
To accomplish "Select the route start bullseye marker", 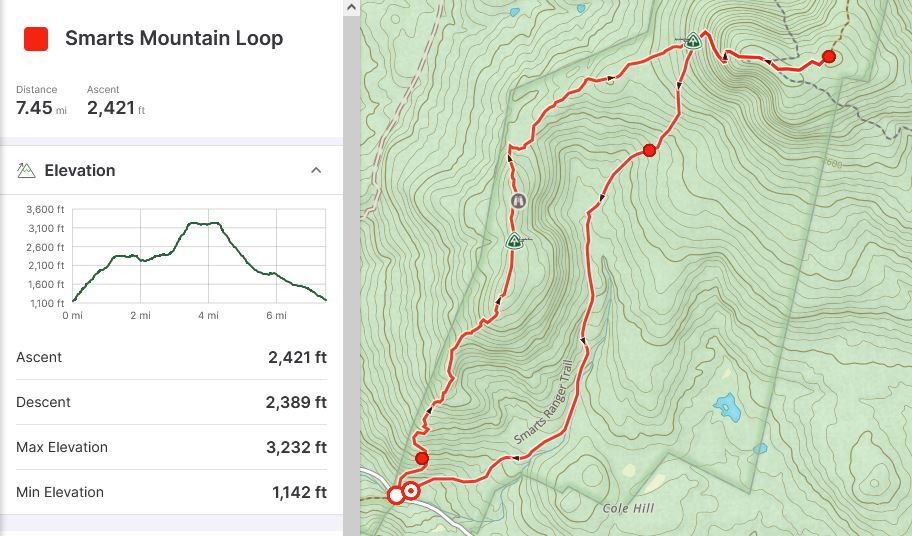I will pyautogui.click(x=411, y=491).
